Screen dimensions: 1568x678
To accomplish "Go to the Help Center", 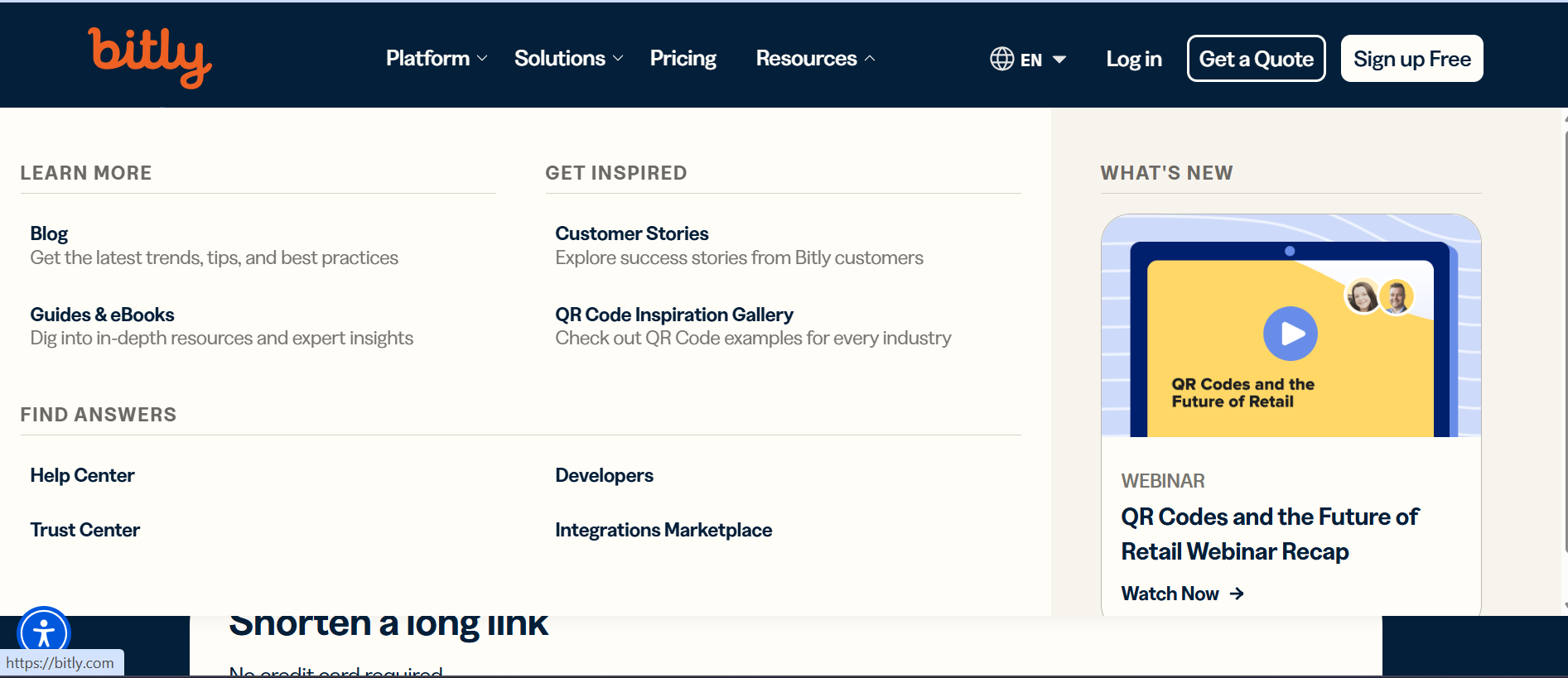I will (x=82, y=475).
